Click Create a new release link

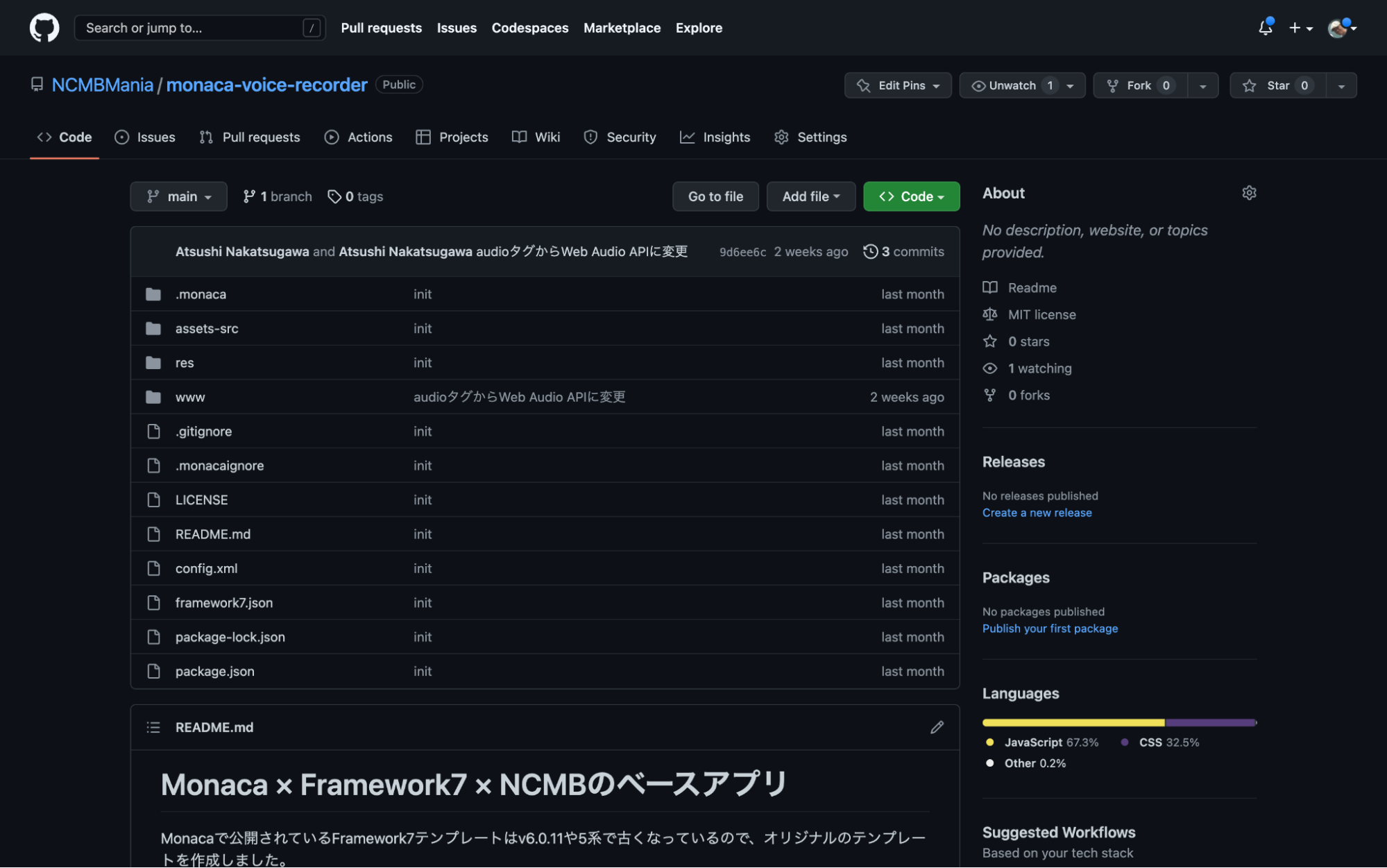[1037, 513]
